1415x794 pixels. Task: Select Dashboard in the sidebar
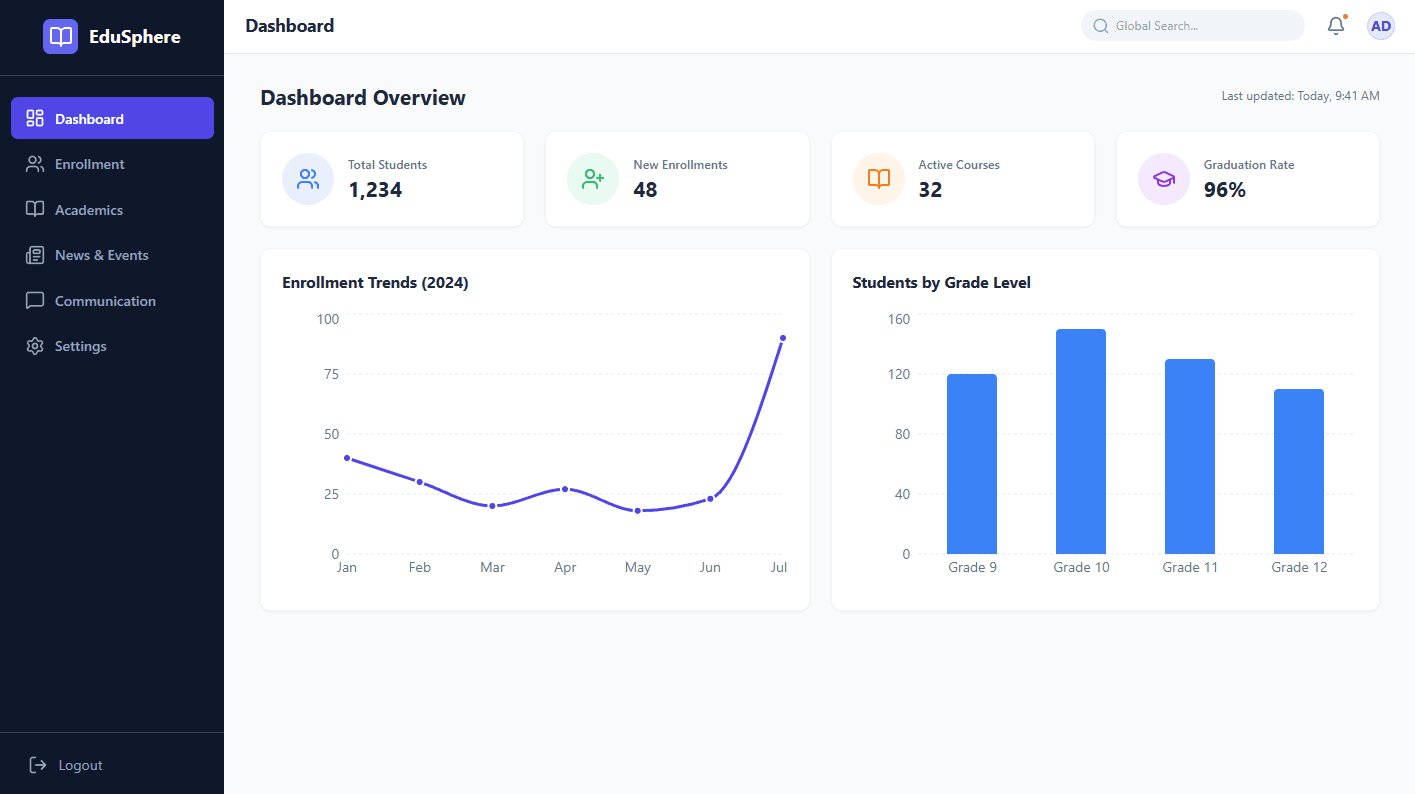(x=112, y=118)
